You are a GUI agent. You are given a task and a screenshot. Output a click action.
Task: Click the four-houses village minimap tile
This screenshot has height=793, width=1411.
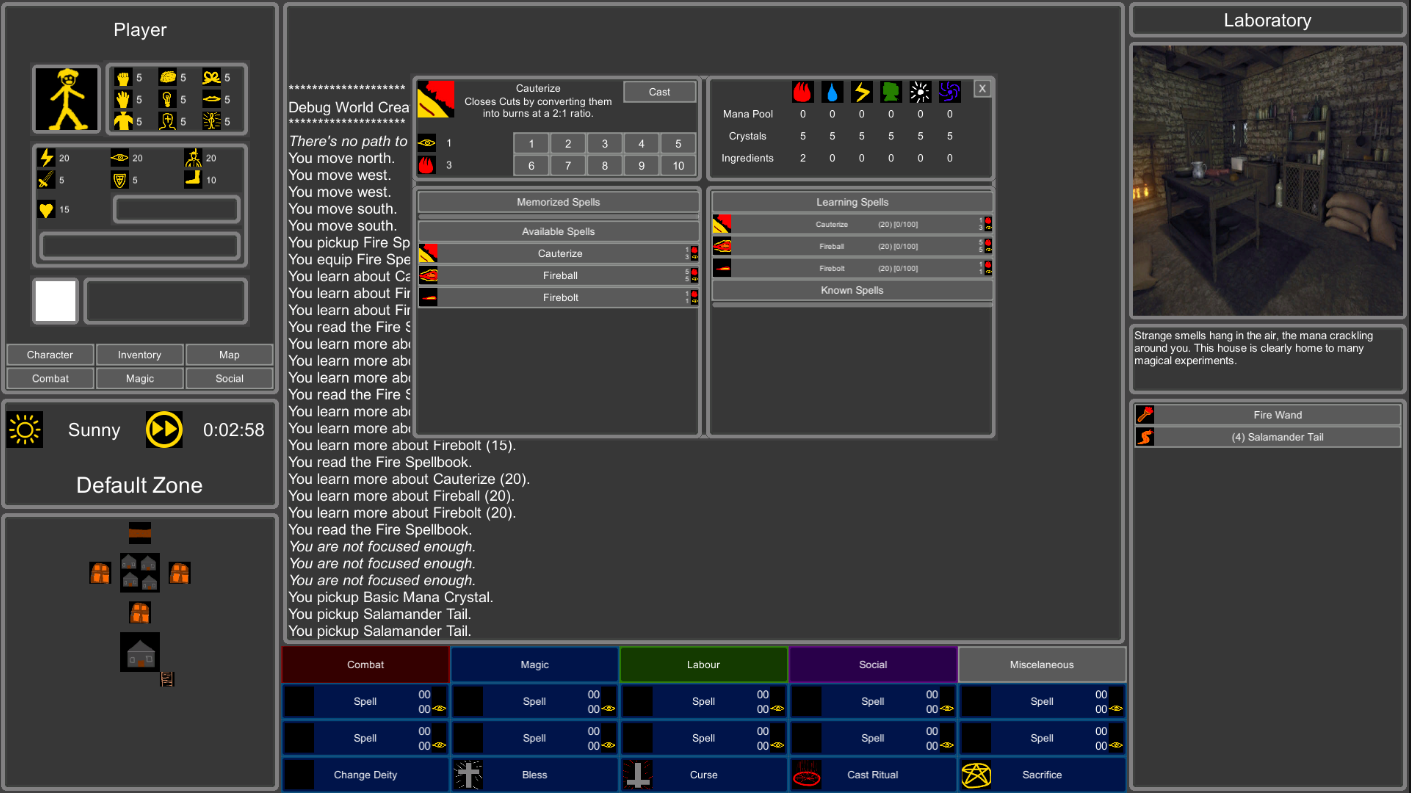tap(139, 573)
